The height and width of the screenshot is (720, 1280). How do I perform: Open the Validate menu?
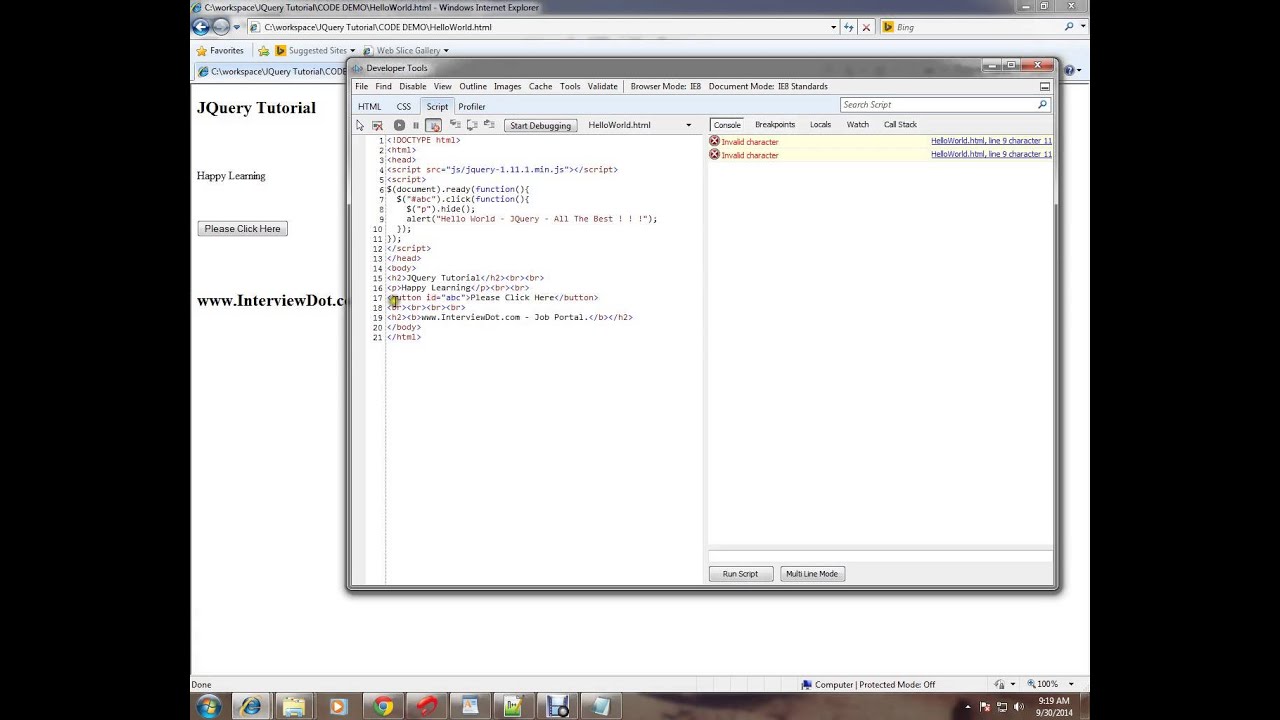click(602, 86)
